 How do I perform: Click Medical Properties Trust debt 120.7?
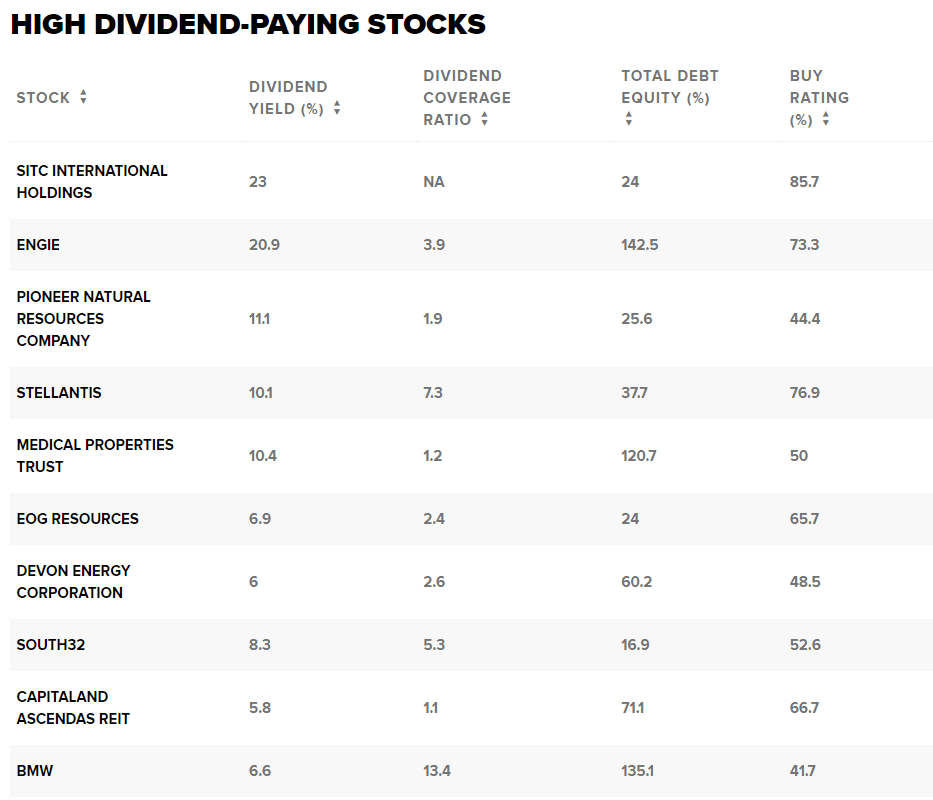[x=638, y=456]
